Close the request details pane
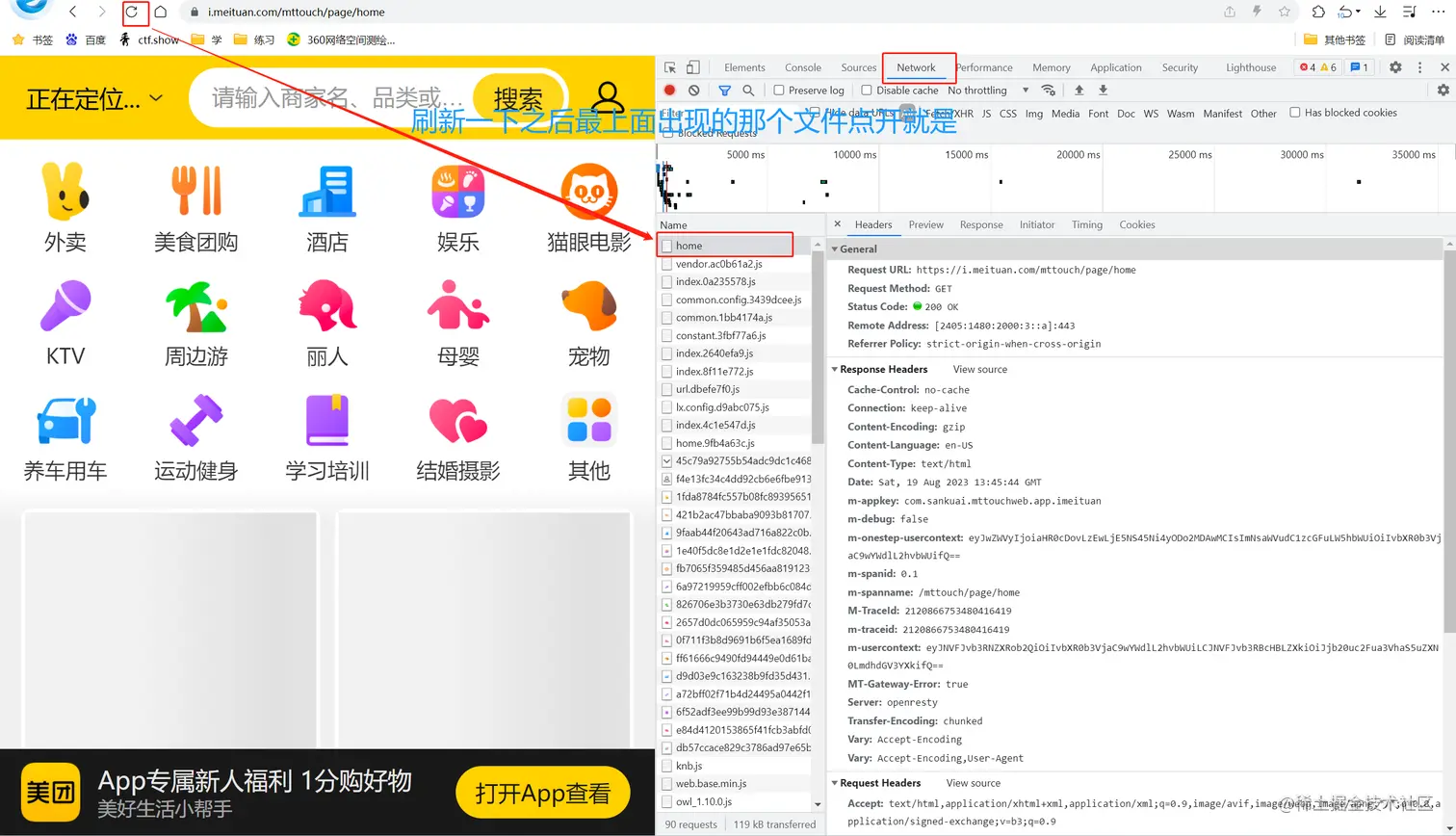 [x=838, y=223]
